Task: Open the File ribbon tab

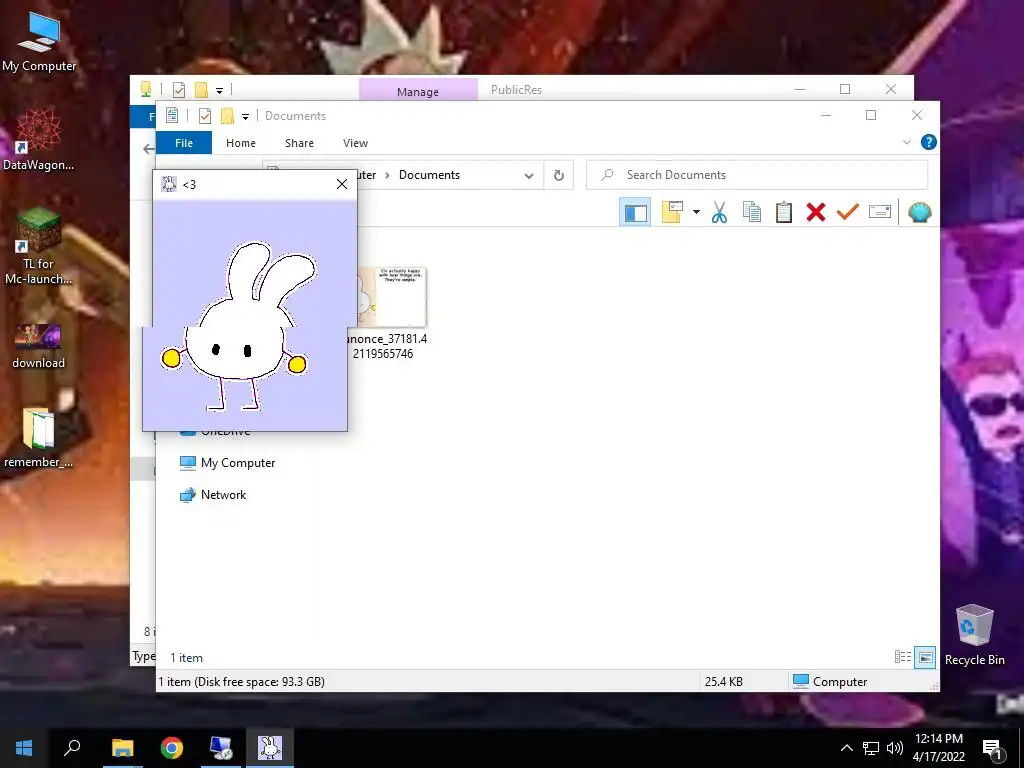Action: [184, 143]
